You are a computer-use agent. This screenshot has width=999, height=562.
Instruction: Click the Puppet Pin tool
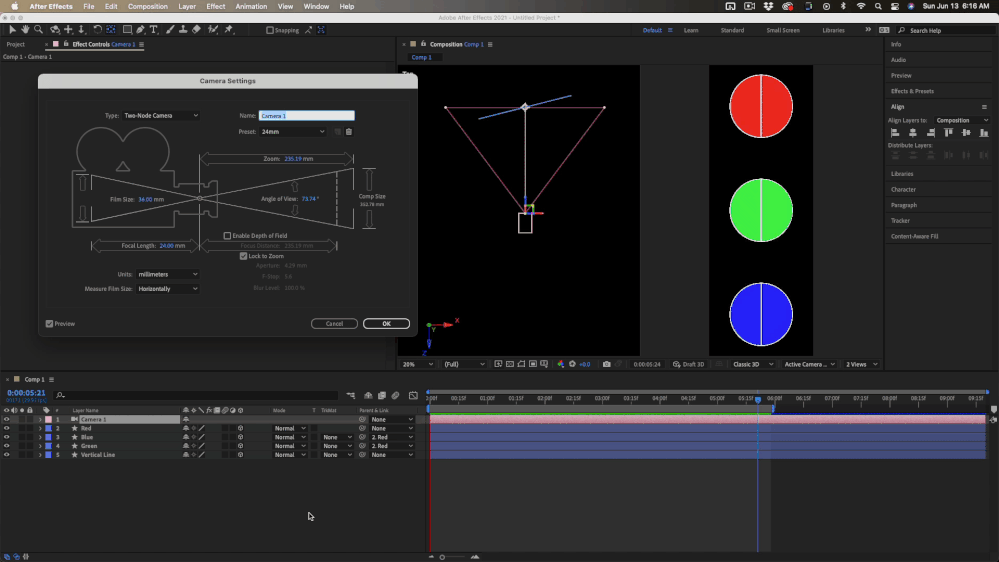click(229, 30)
